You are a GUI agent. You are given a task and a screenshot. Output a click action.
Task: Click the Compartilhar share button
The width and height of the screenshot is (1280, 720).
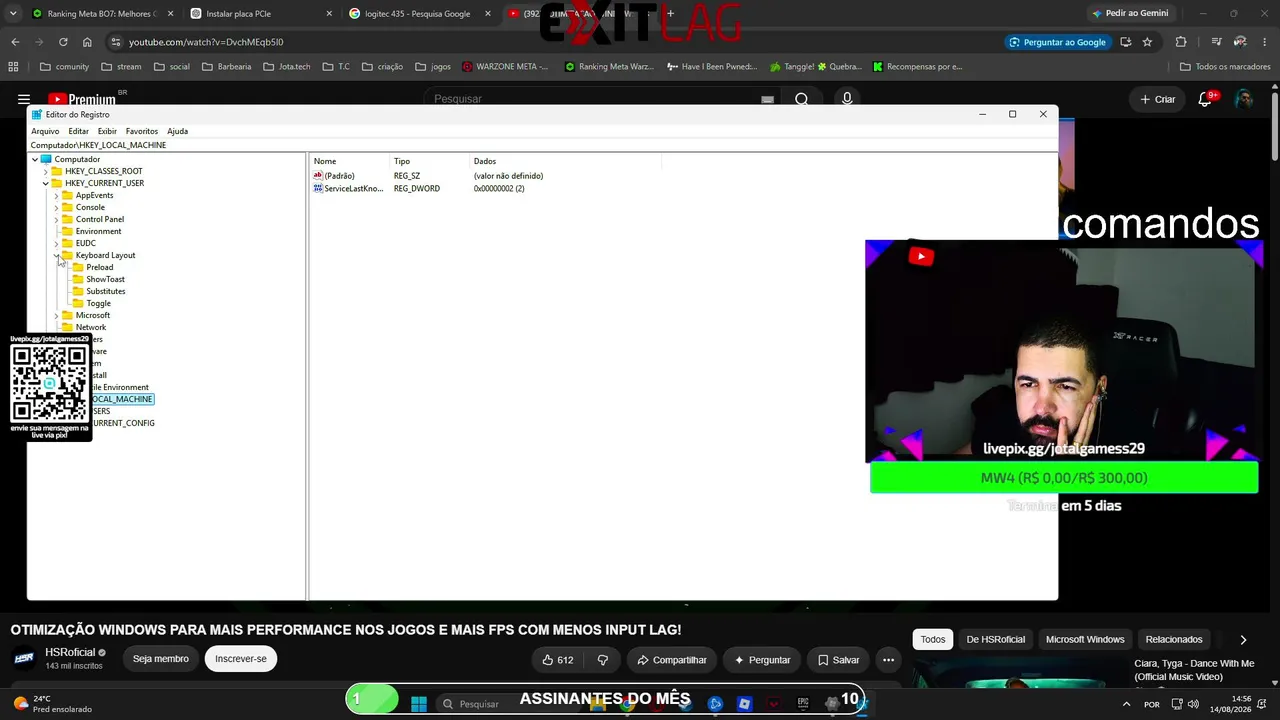(672, 660)
